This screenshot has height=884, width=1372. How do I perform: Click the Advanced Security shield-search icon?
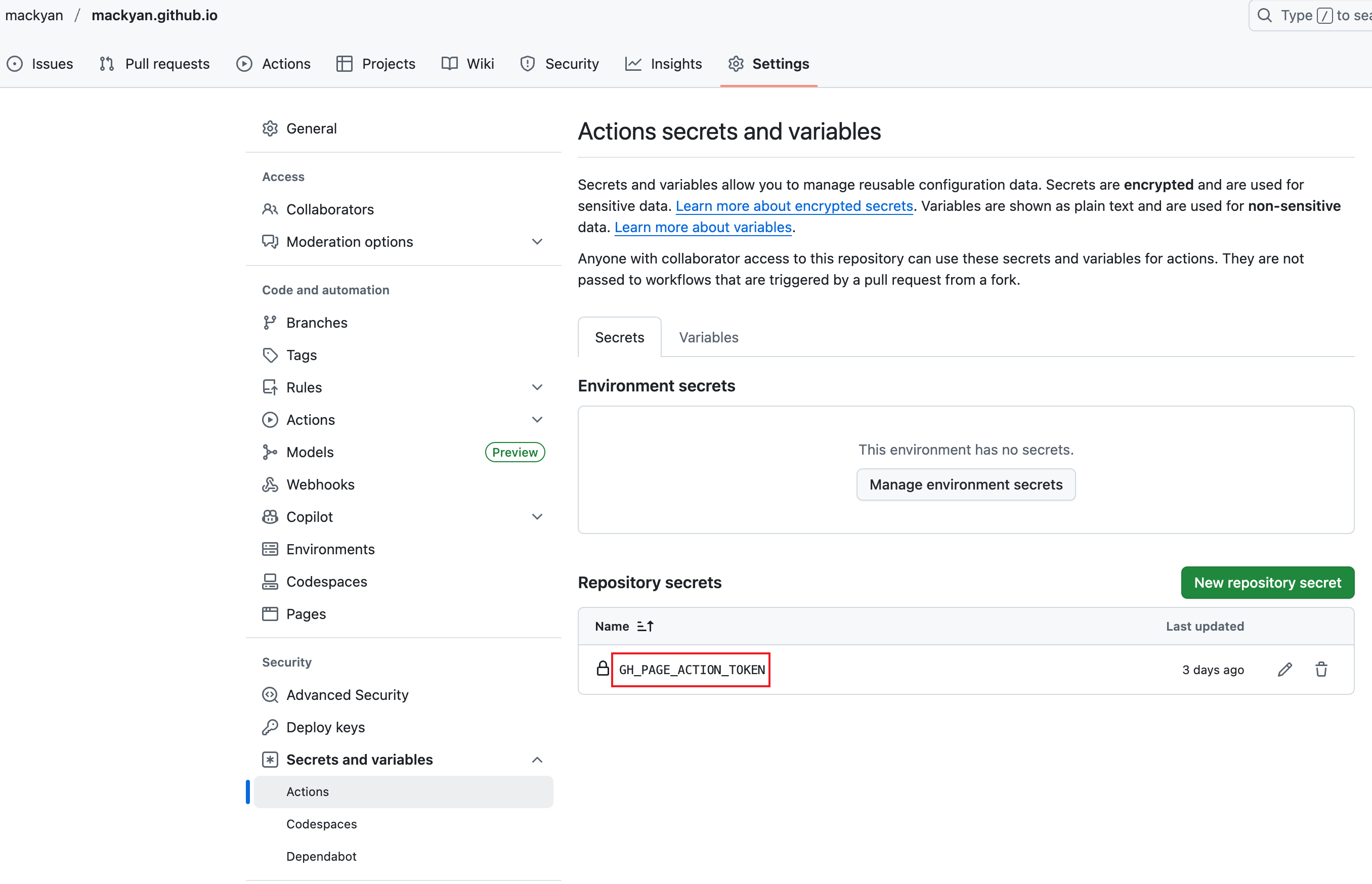click(270, 694)
